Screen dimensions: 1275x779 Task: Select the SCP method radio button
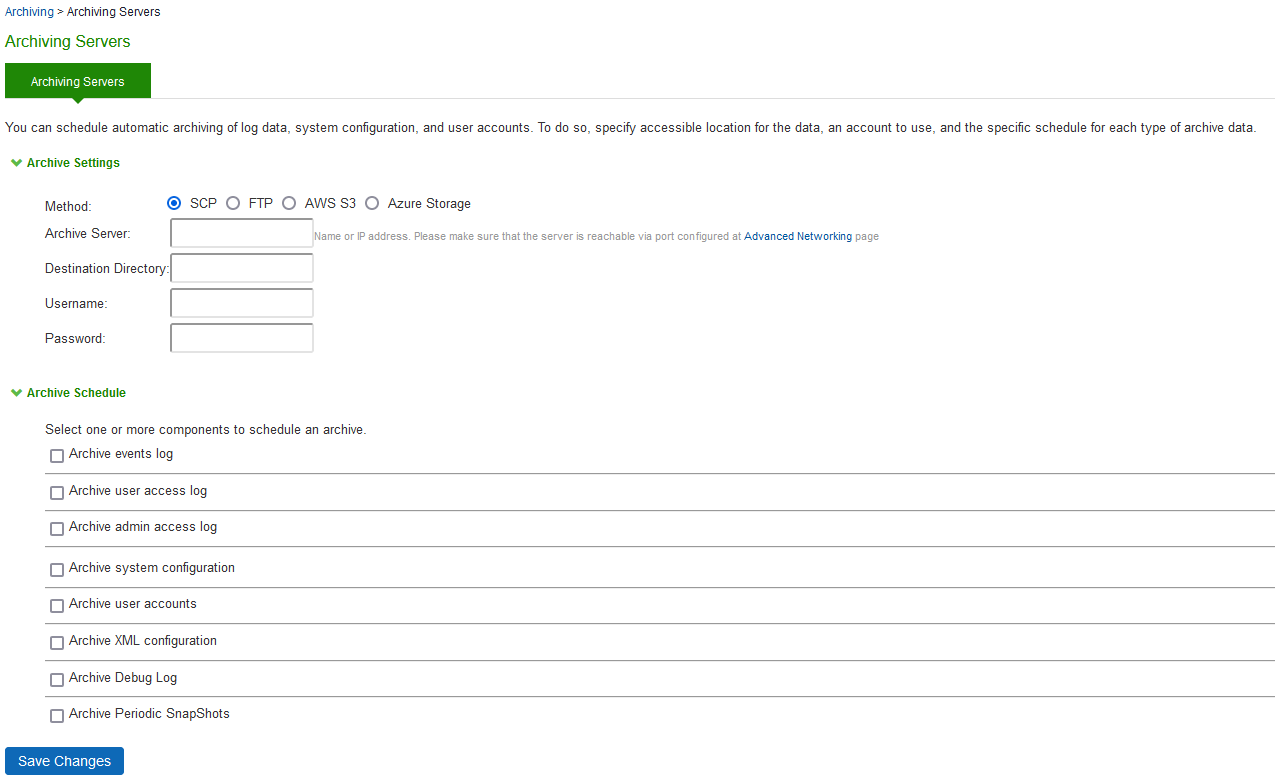[174, 203]
